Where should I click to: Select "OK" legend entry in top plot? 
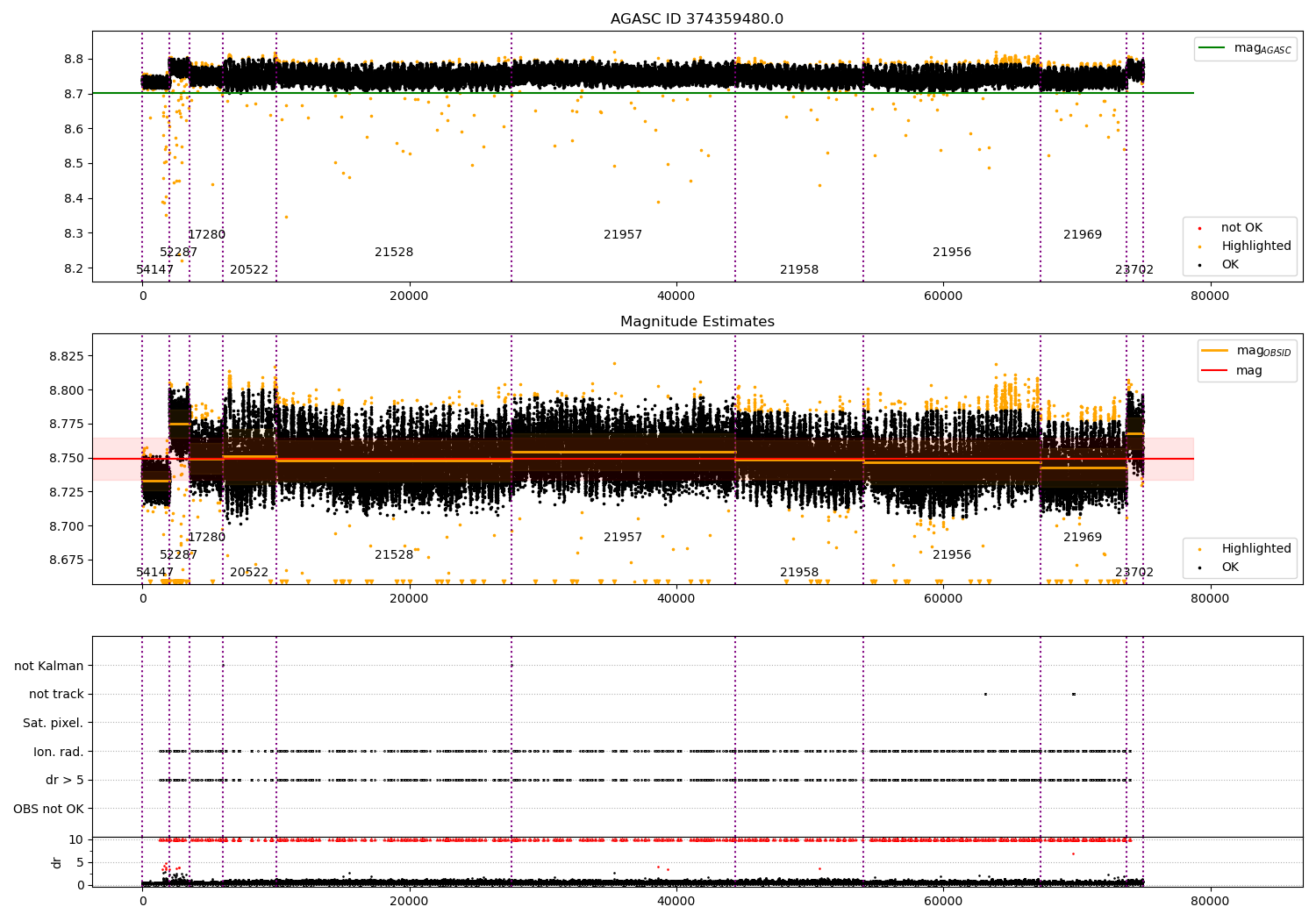(x=1230, y=265)
